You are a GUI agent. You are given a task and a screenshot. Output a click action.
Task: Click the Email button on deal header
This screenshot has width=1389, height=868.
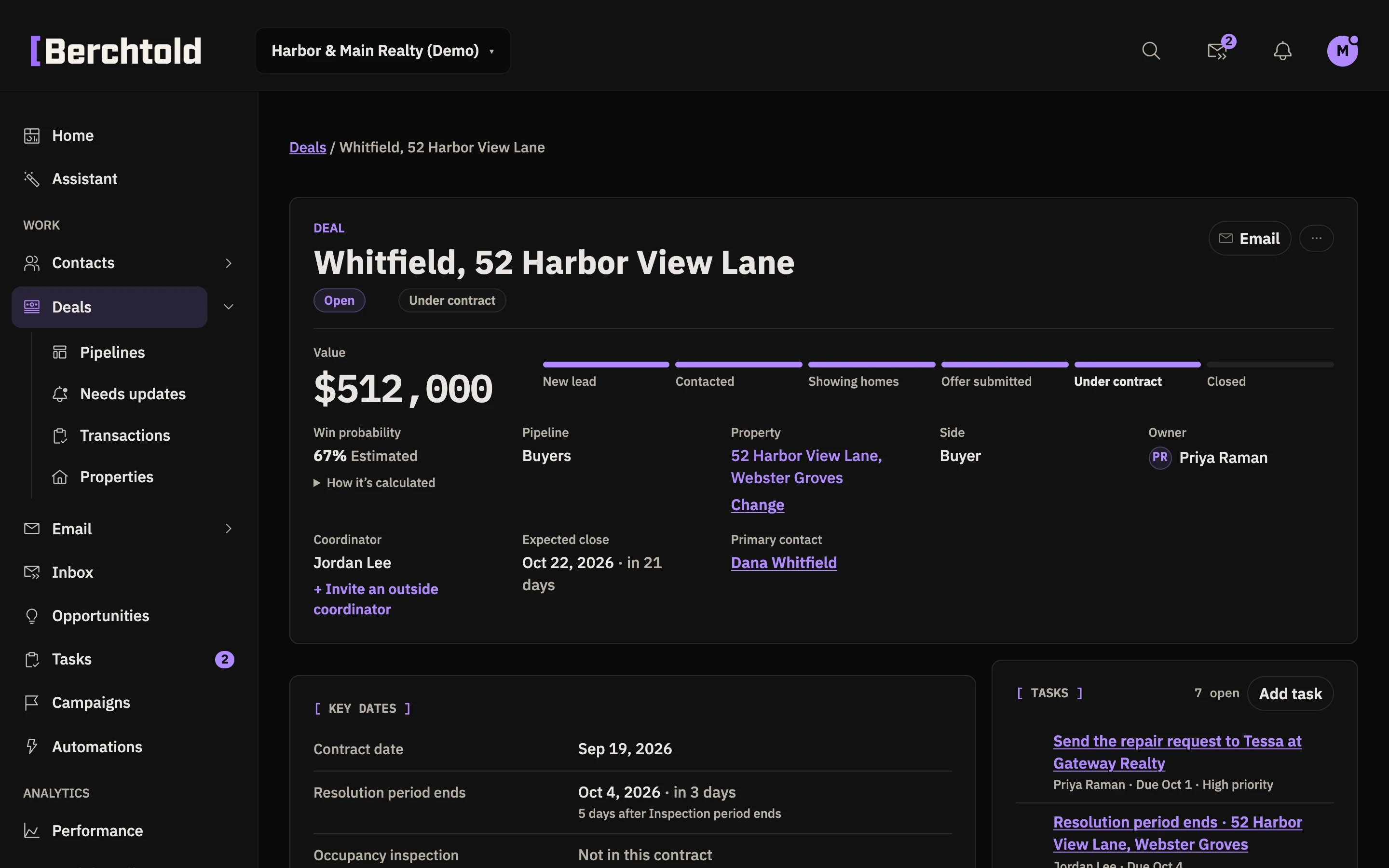click(1250, 238)
